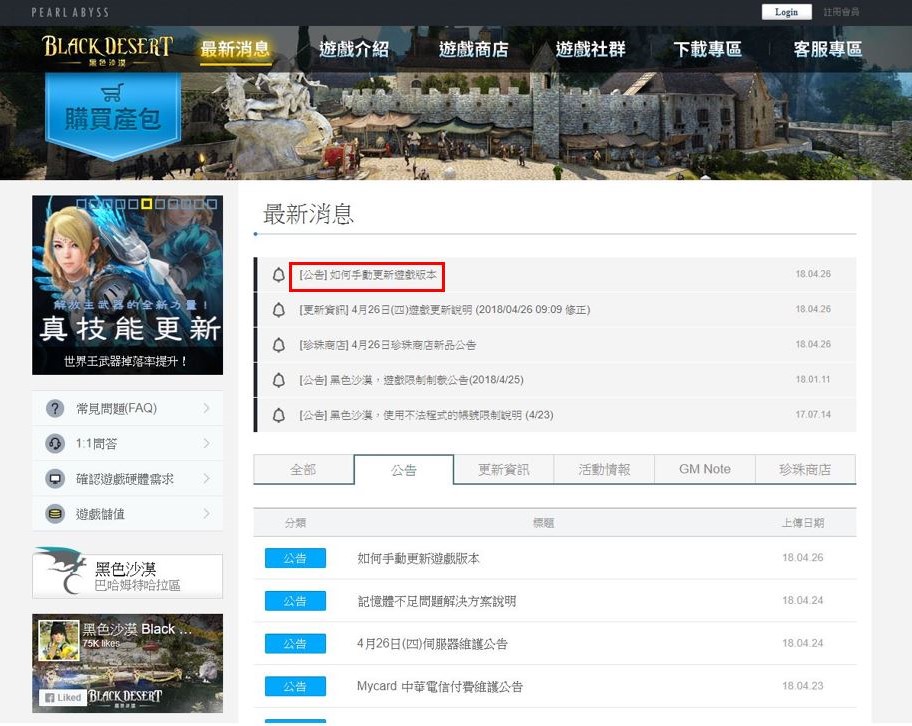
Task: Open the 遊戲社群 navigation menu
Action: point(590,49)
